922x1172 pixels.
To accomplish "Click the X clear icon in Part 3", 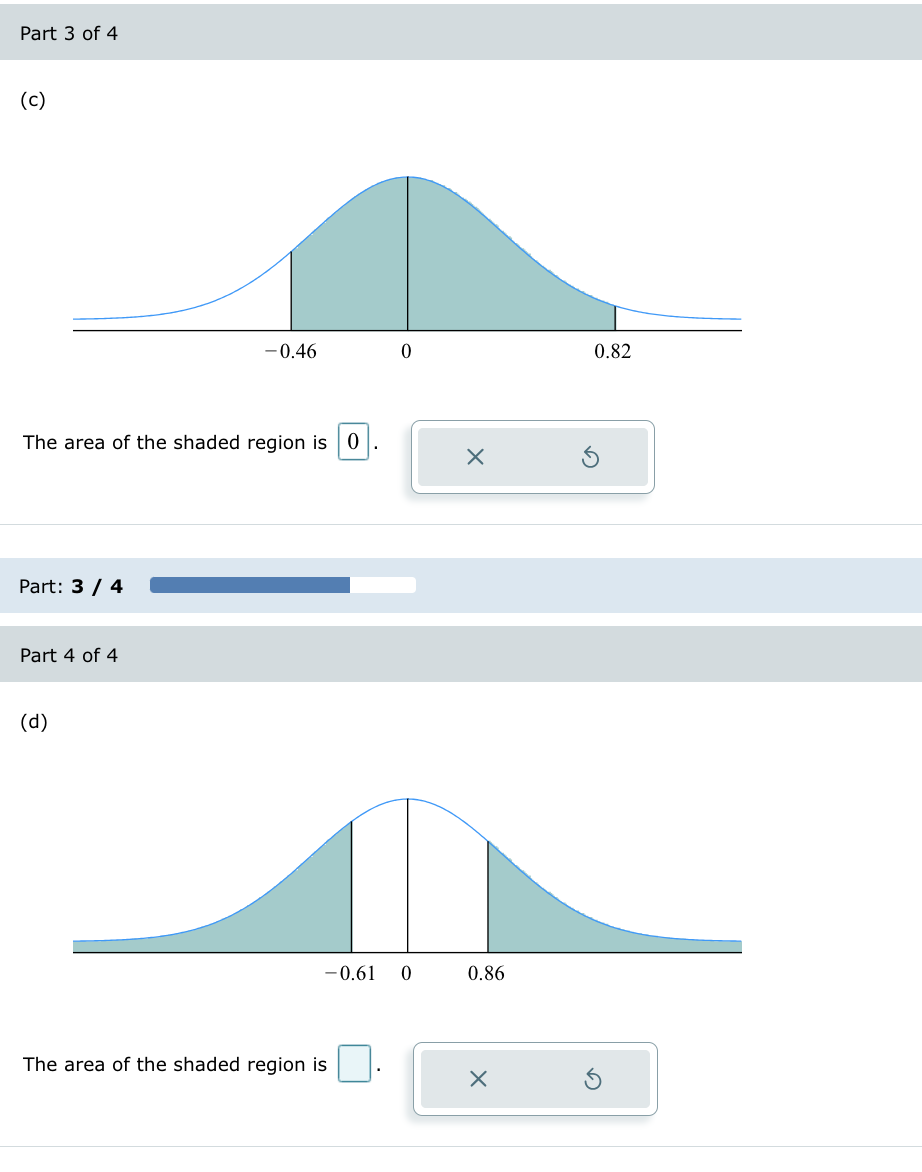I will pos(475,457).
